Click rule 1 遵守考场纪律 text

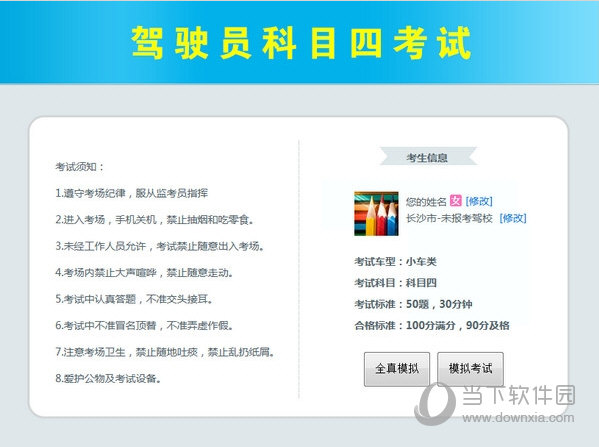pos(132,193)
